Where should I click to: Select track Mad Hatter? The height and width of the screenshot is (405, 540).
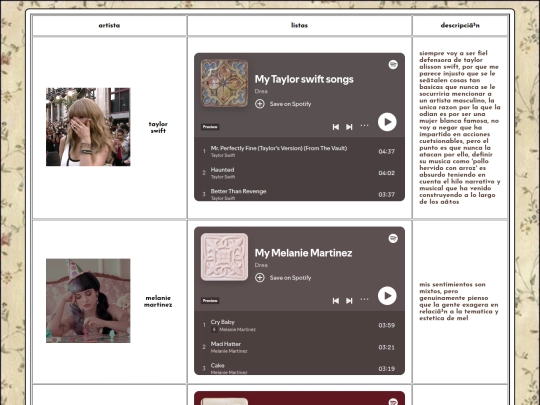(x=299, y=347)
